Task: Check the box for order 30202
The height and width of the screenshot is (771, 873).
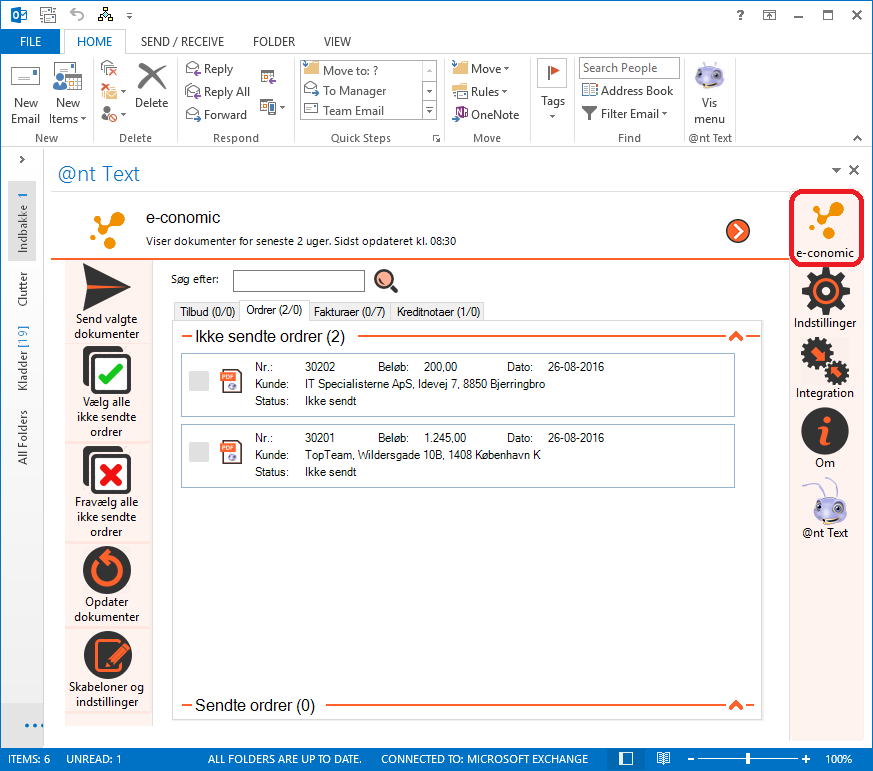Action: [199, 381]
